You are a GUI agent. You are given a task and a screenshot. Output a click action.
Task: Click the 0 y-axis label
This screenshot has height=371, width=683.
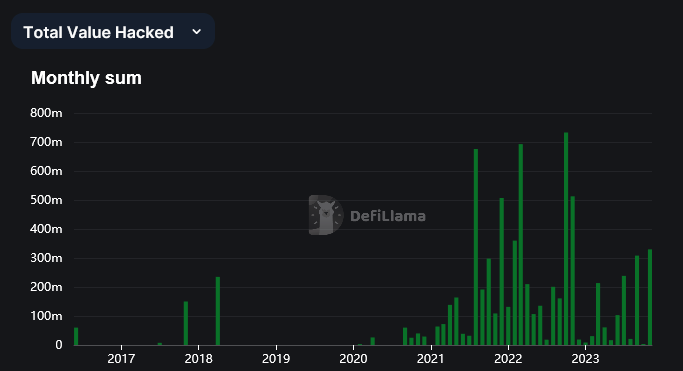[59, 345]
